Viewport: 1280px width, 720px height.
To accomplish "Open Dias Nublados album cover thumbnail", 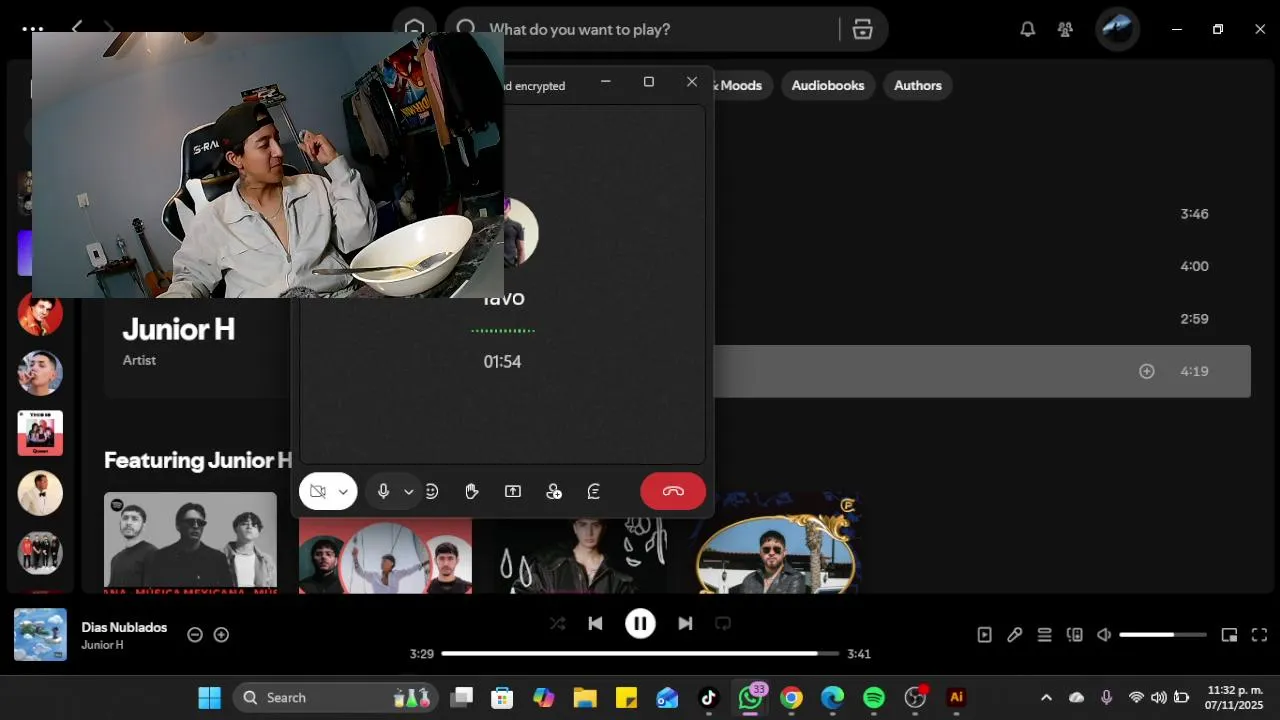I will (x=40, y=634).
